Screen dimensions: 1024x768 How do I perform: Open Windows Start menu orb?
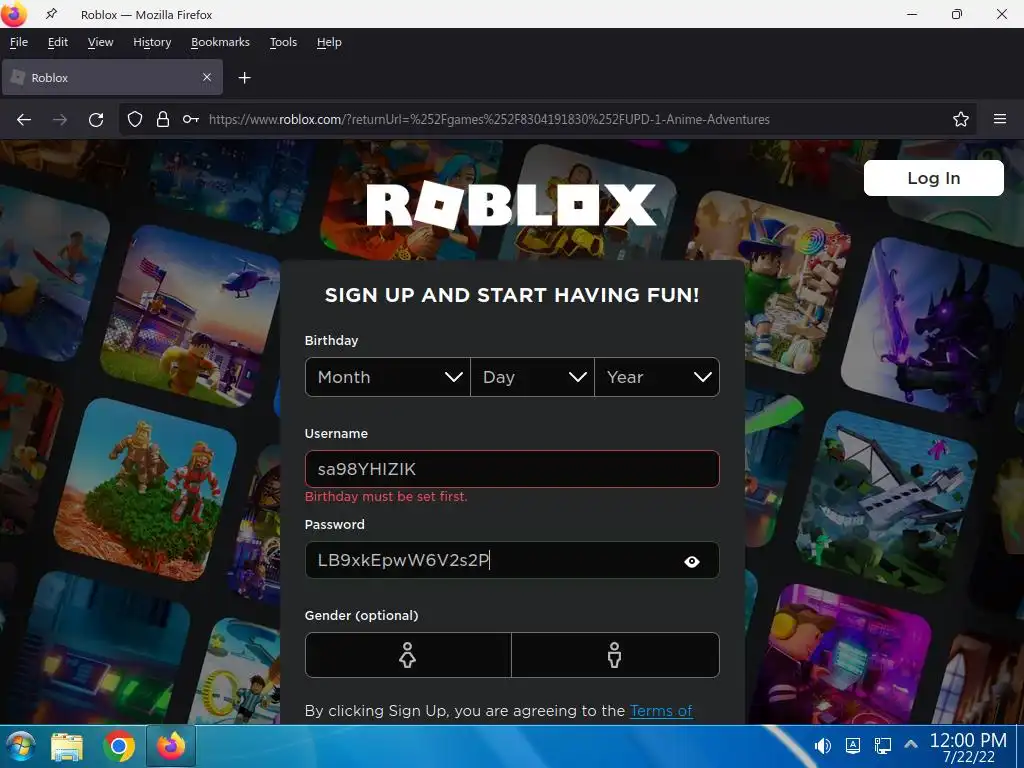coord(20,746)
